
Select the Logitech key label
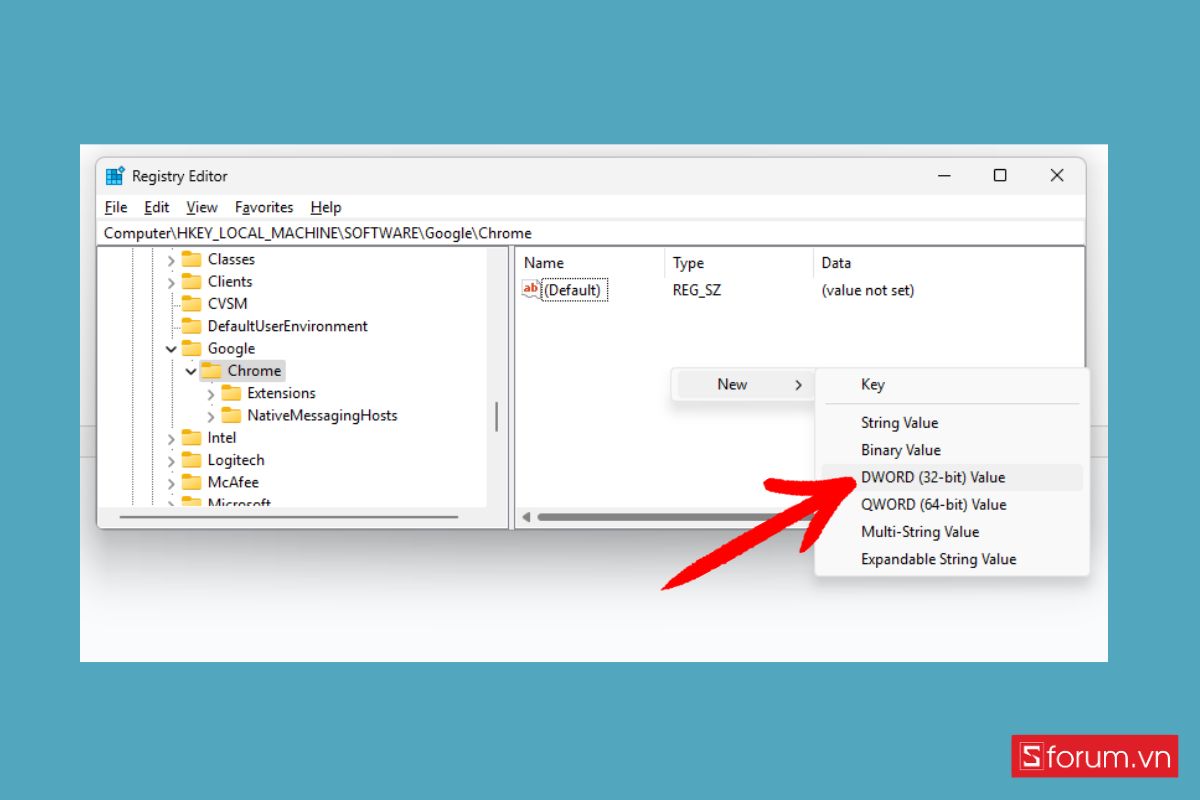(x=236, y=460)
